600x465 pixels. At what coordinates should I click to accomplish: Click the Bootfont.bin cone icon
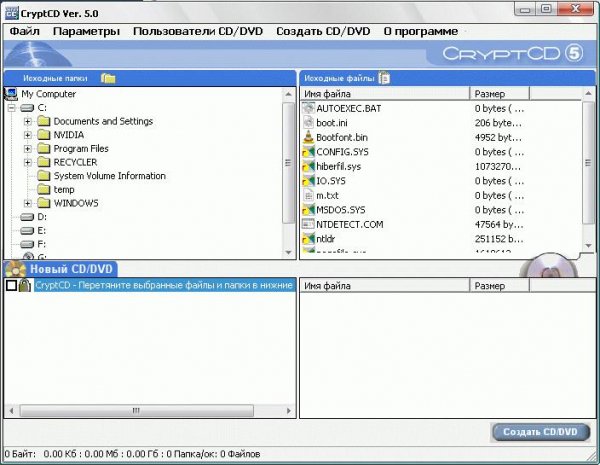pyautogui.click(x=308, y=137)
